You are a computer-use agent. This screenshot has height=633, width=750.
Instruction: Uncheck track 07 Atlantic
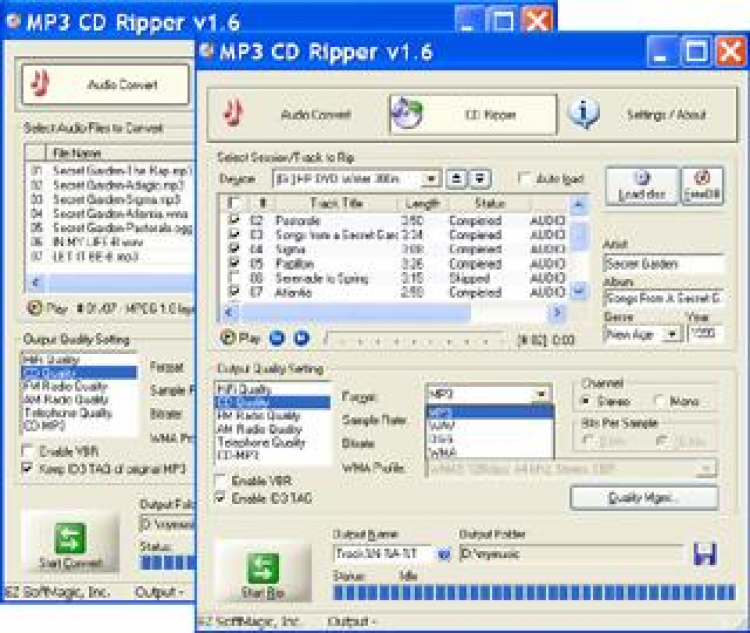click(234, 292)
